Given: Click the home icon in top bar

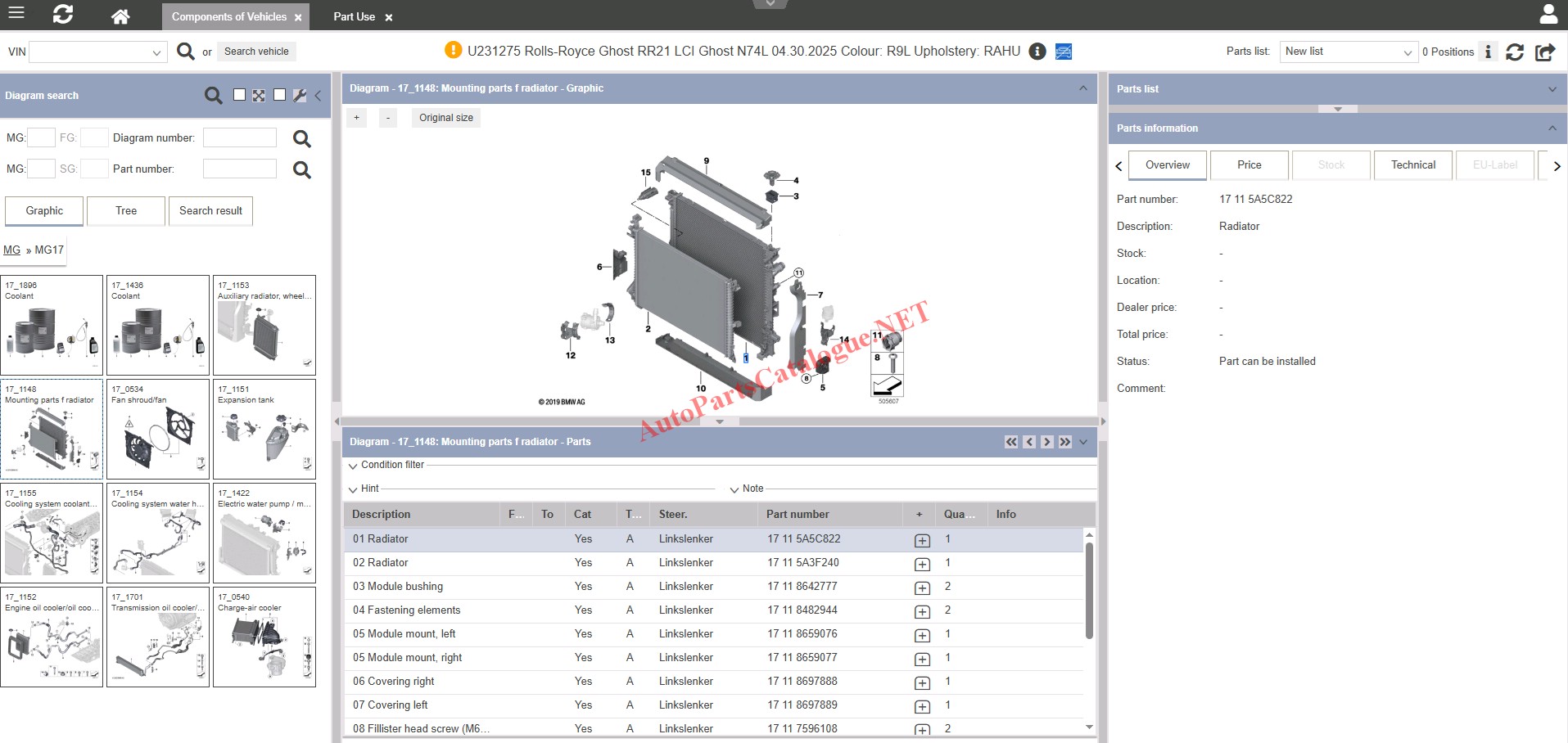Looking at the screenshot, I should coord(120,16).
